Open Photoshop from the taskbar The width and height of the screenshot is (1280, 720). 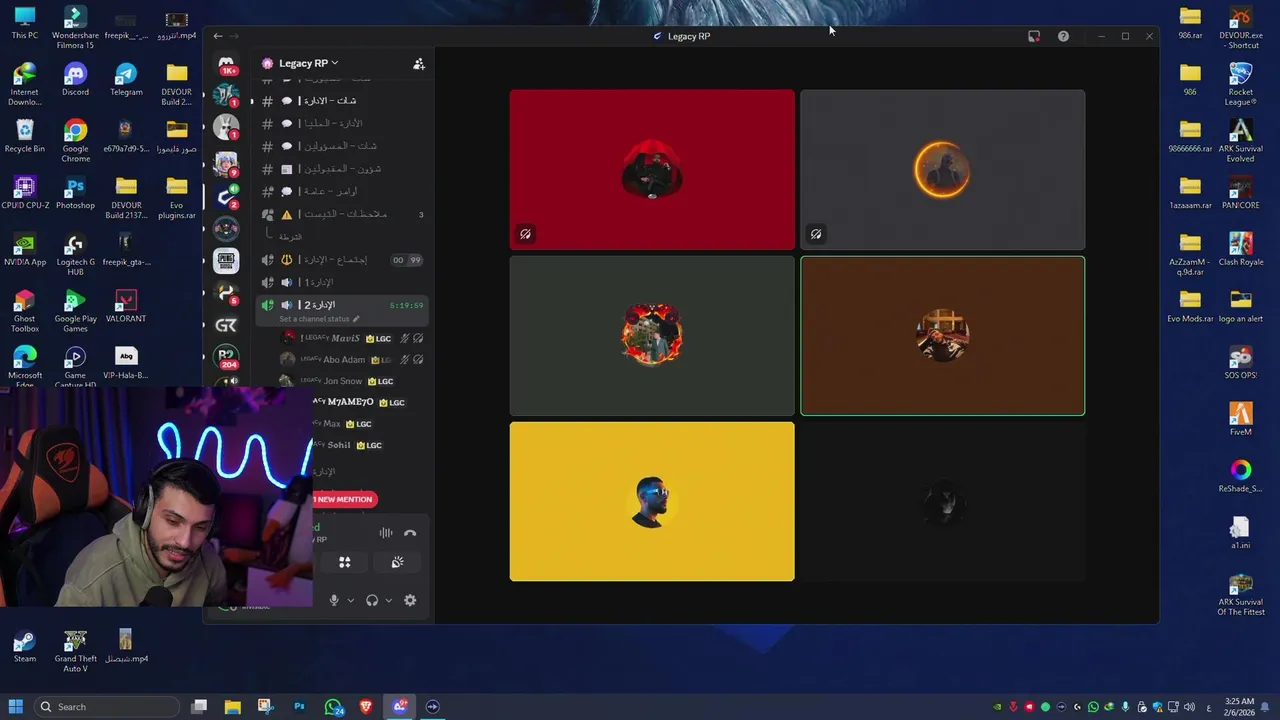pyautogui.click(x=299, y=707)
